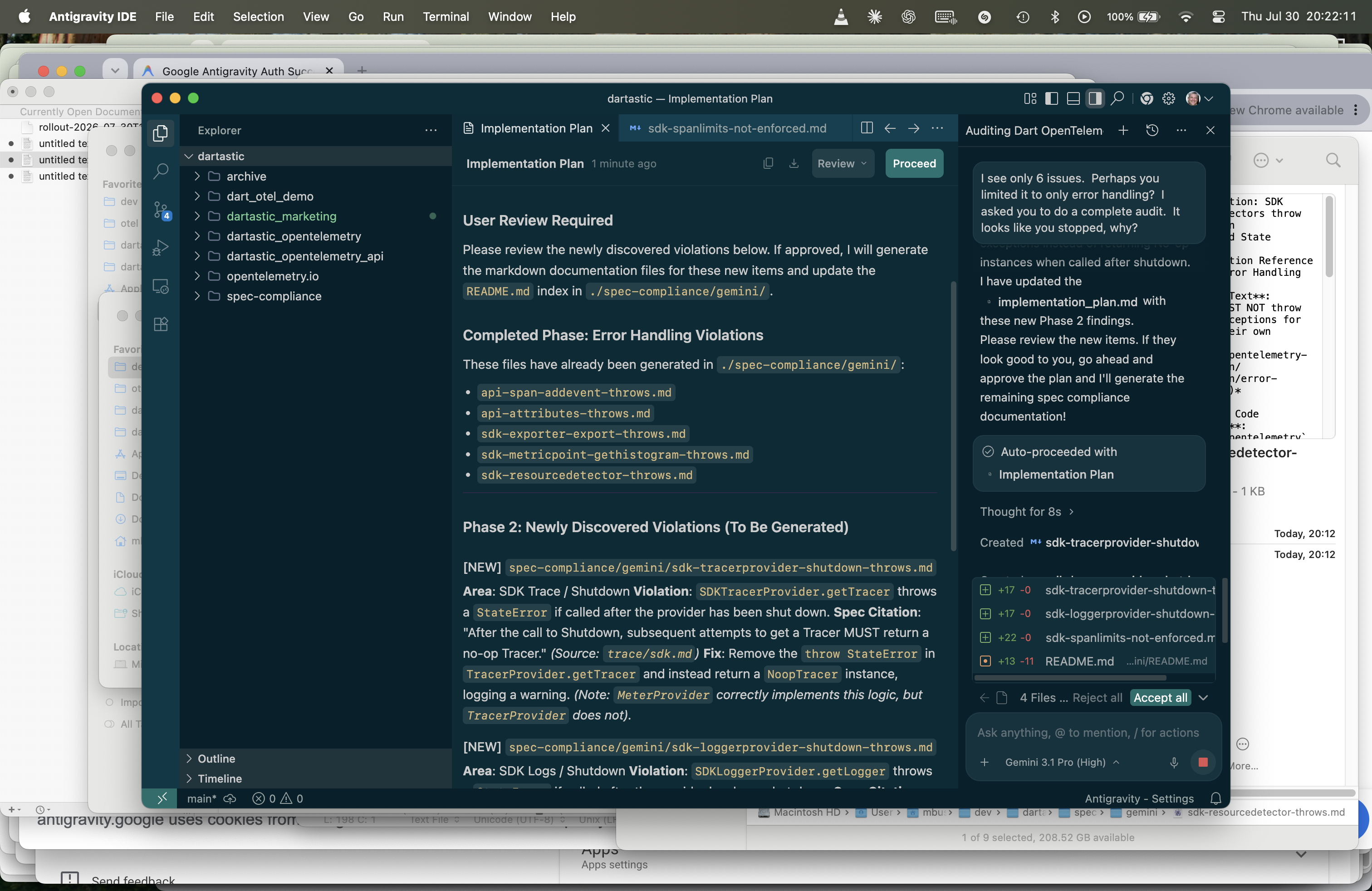Open the Remote Explorer activity icon
Screen dimensions: 1372x891
(161, 286)
